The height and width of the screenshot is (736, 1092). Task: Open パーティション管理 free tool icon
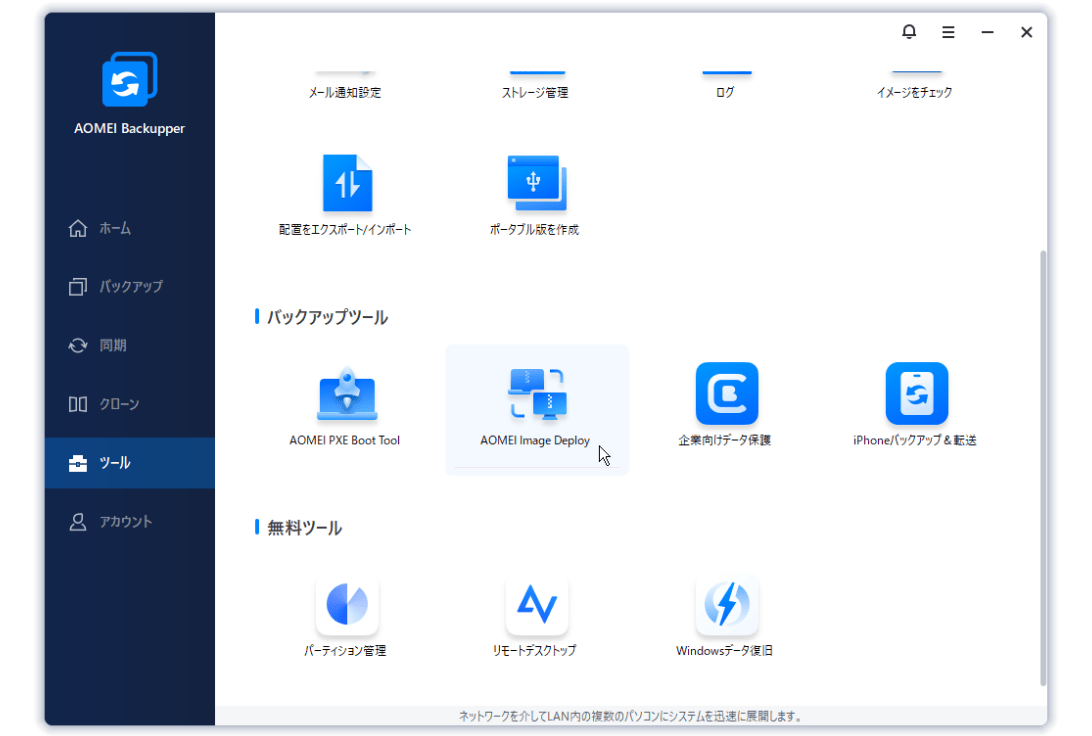347,604
